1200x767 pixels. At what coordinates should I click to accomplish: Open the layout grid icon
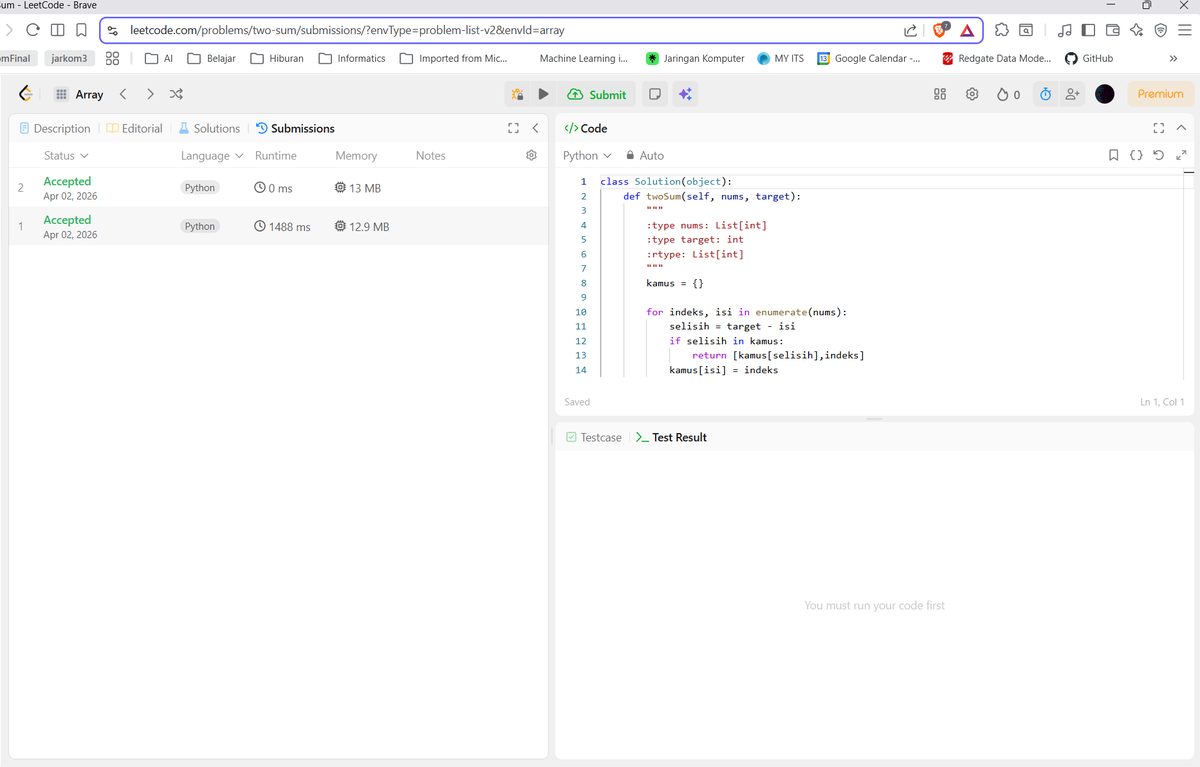pyautogui.click(x=940, y=94)
